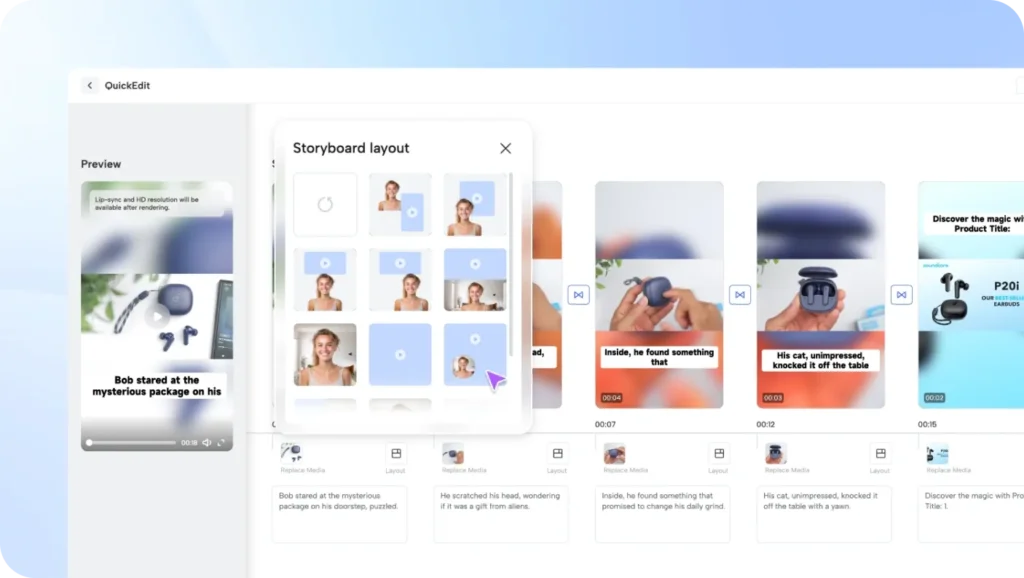Close the Storyboard layout panel
Screen dimensions: 1024x578
coord(505,148)
